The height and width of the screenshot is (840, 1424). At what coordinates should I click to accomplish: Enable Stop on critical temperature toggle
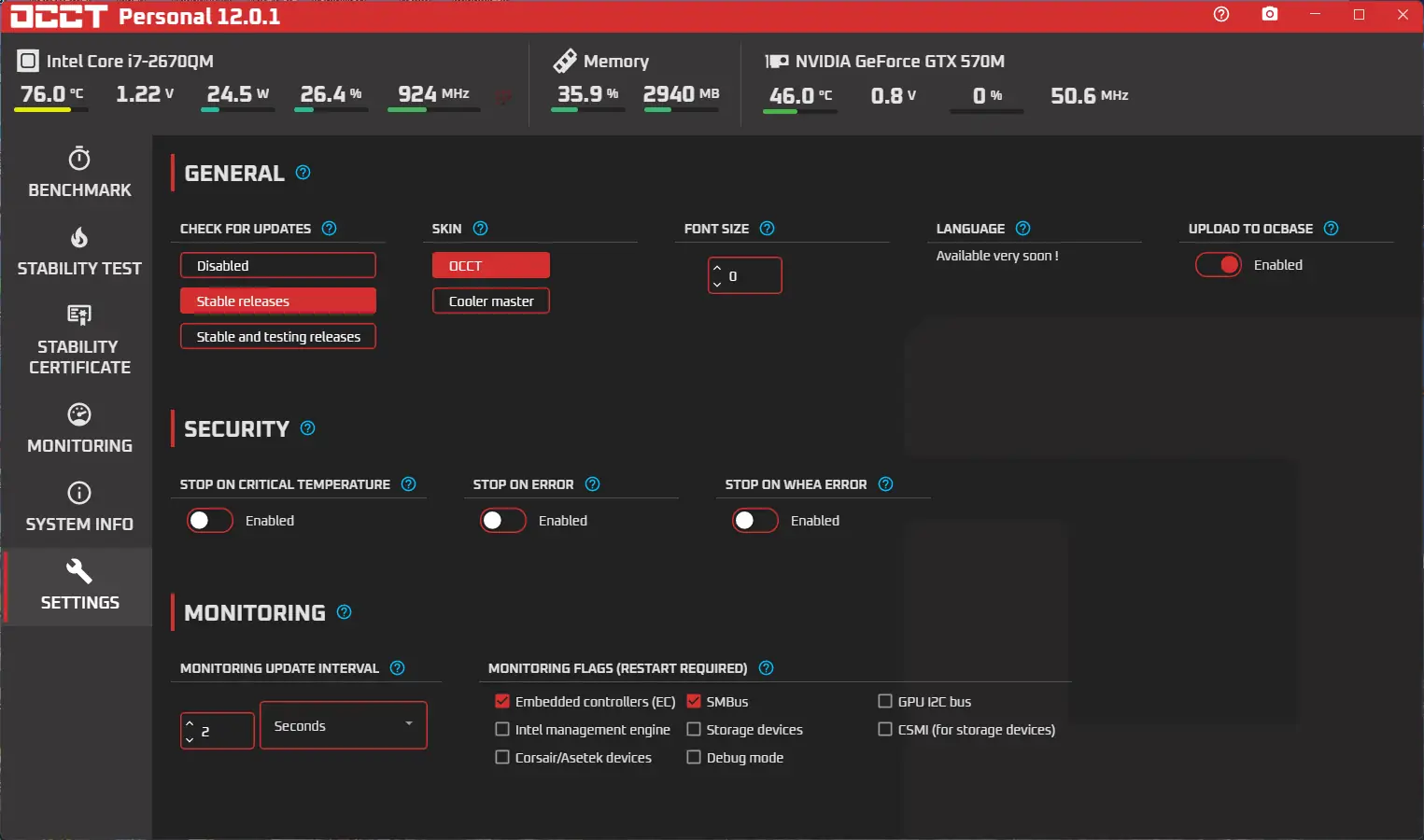[210, 521]
